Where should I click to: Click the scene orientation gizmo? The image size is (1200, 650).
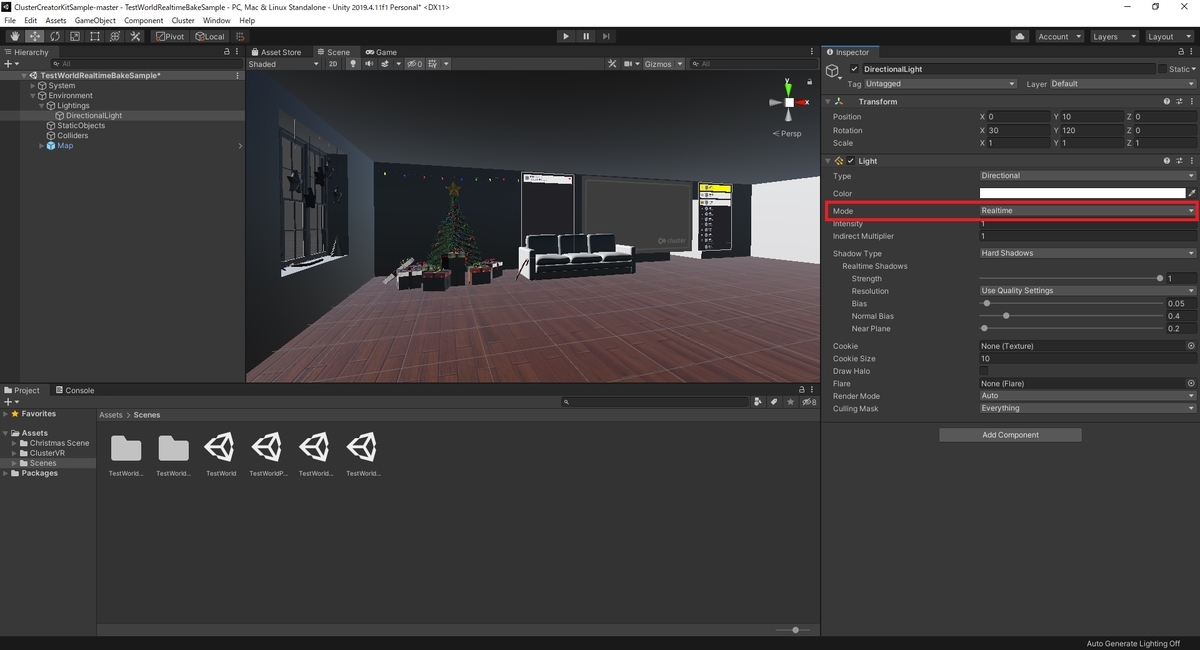789,103
